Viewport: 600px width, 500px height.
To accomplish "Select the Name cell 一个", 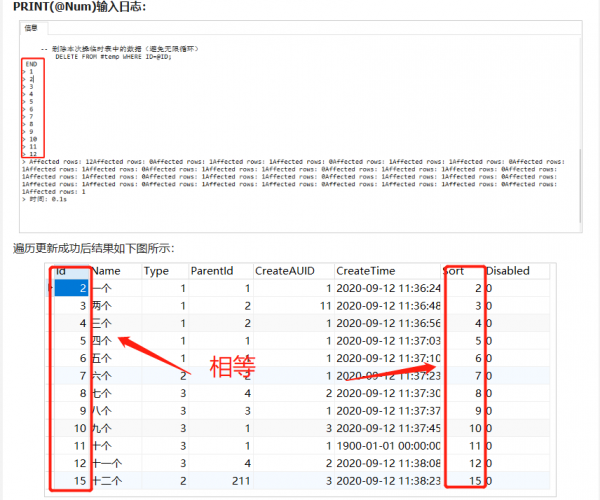I will (x=116, y=288).
